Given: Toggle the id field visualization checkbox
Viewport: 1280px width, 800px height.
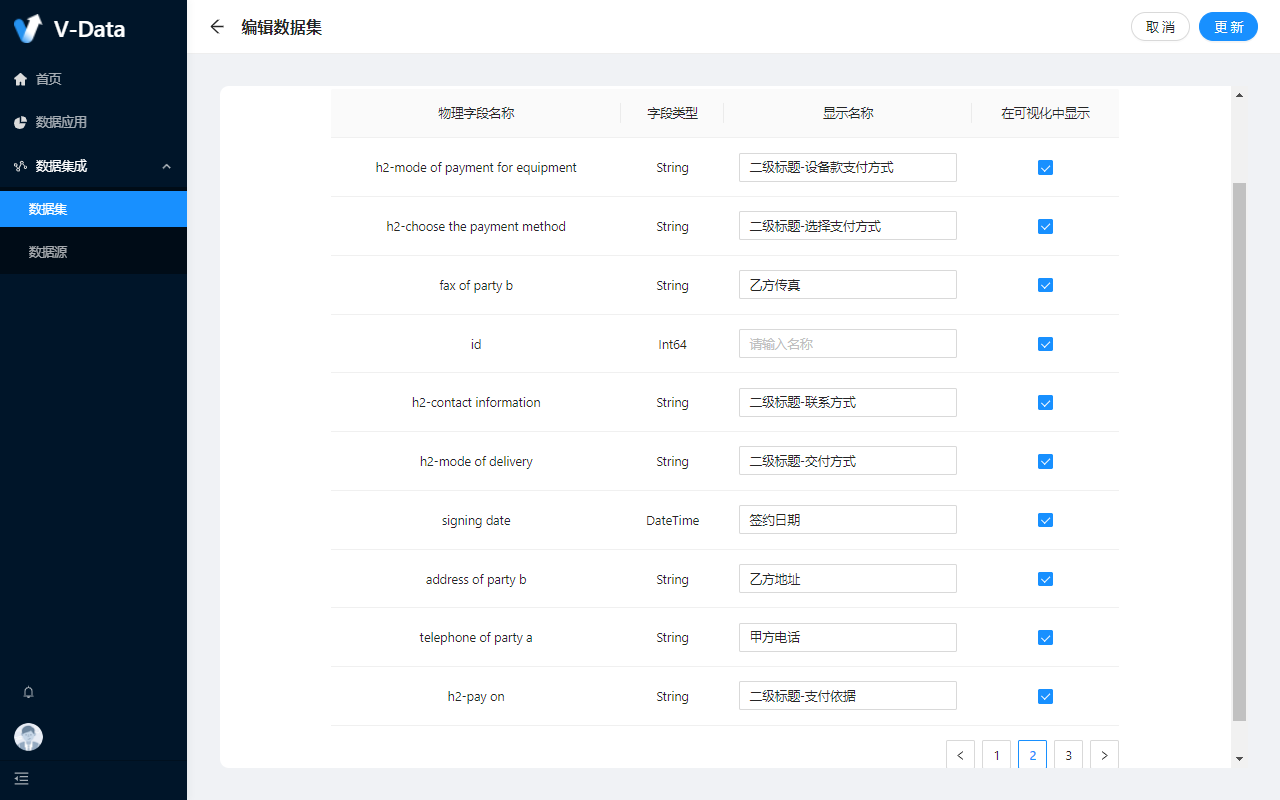Looking at the screenshot, I should point(1045,344).
